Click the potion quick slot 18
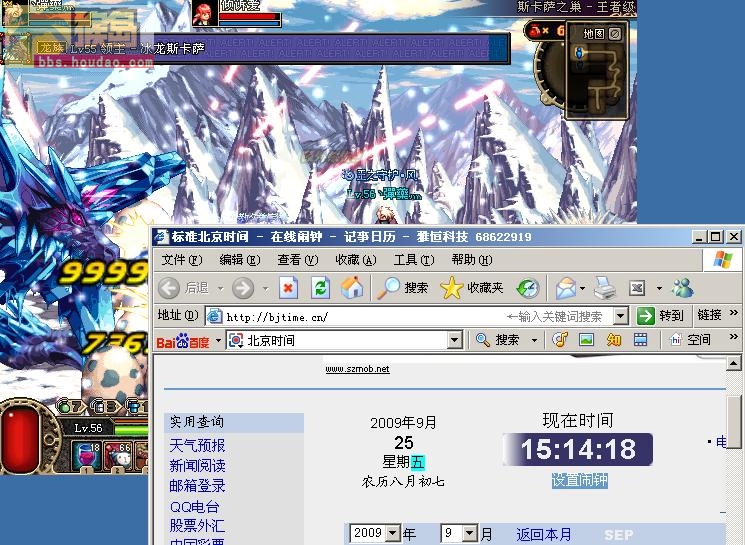The width and height of the screenshot is (745, 545). [x=86, y=456]
